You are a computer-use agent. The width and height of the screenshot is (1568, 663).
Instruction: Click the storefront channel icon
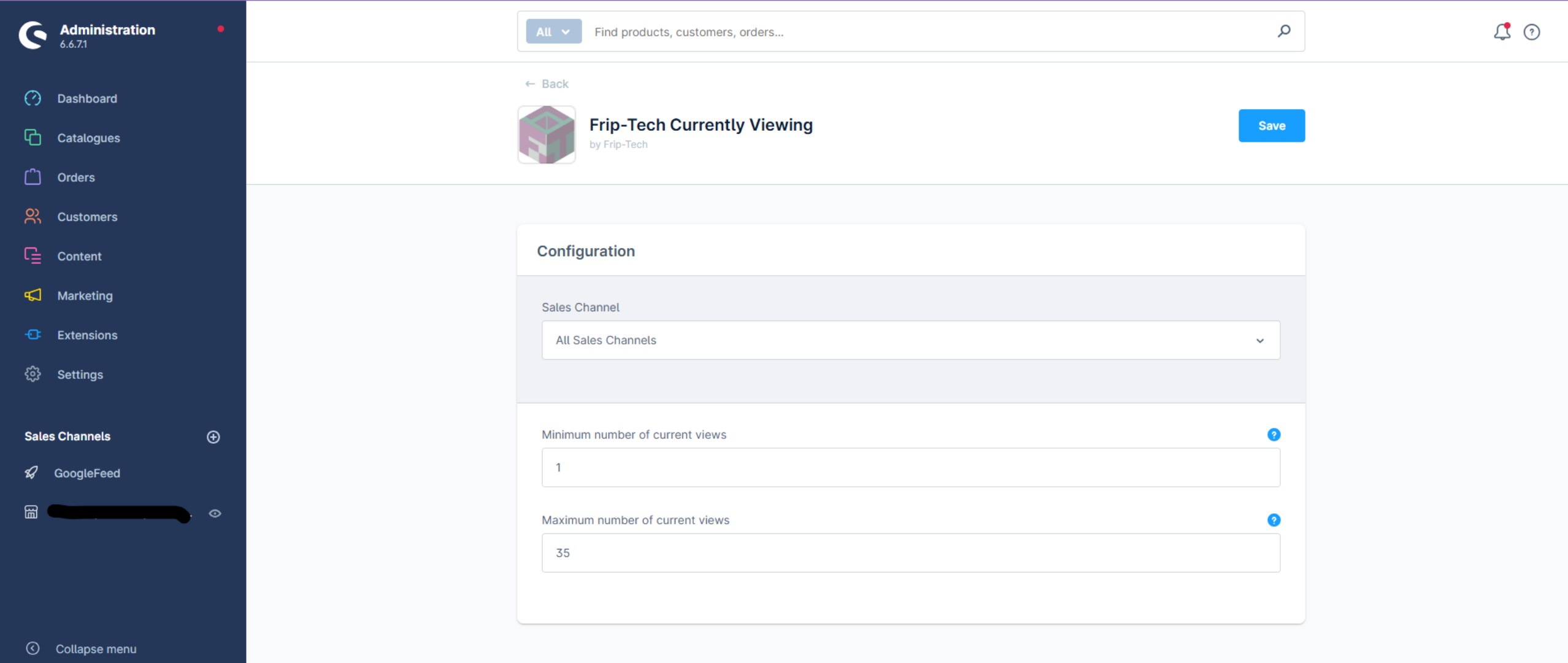[x=31, y=512]
